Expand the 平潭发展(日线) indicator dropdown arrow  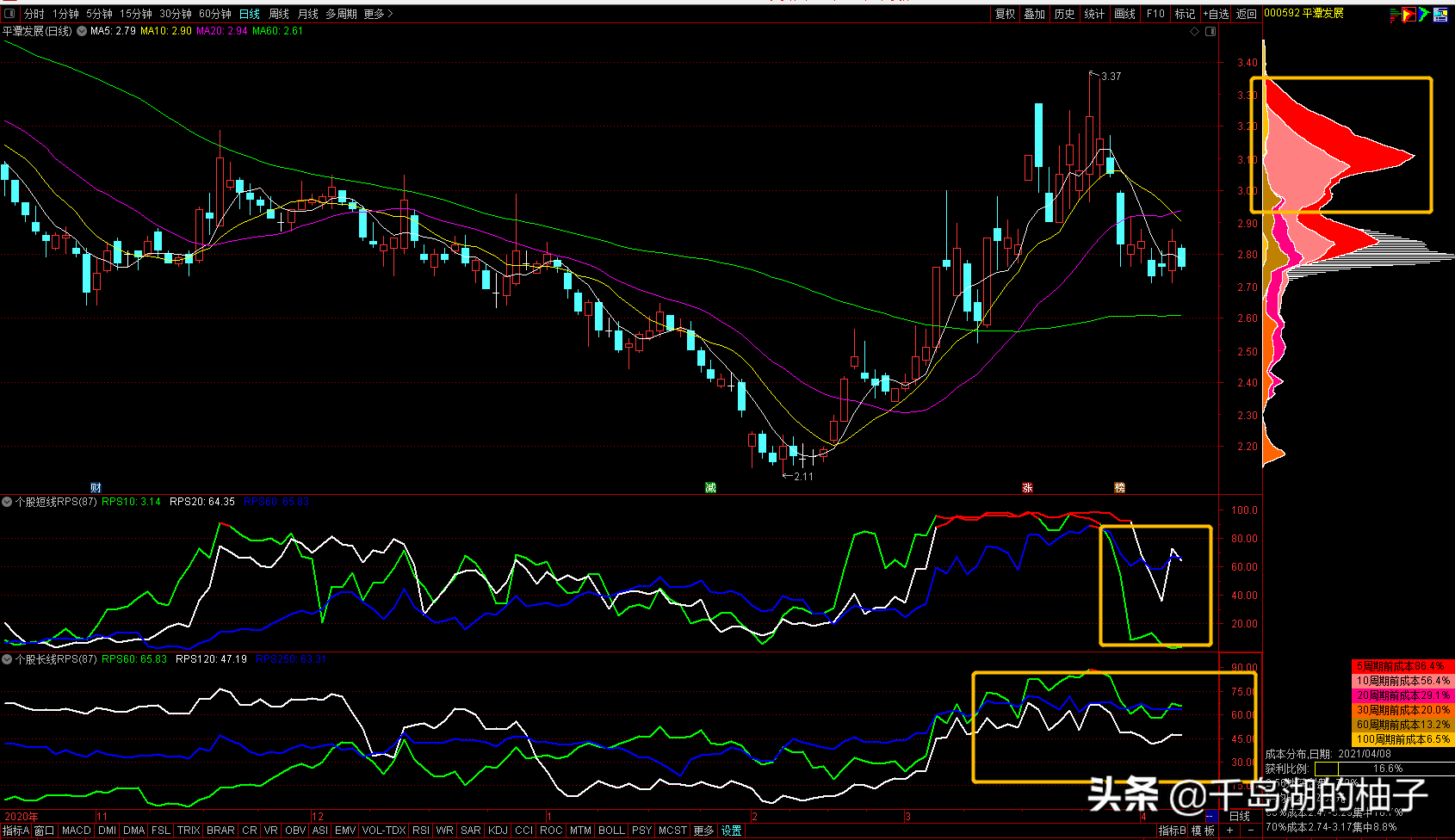pyautogui.click(x=82, y=31)
